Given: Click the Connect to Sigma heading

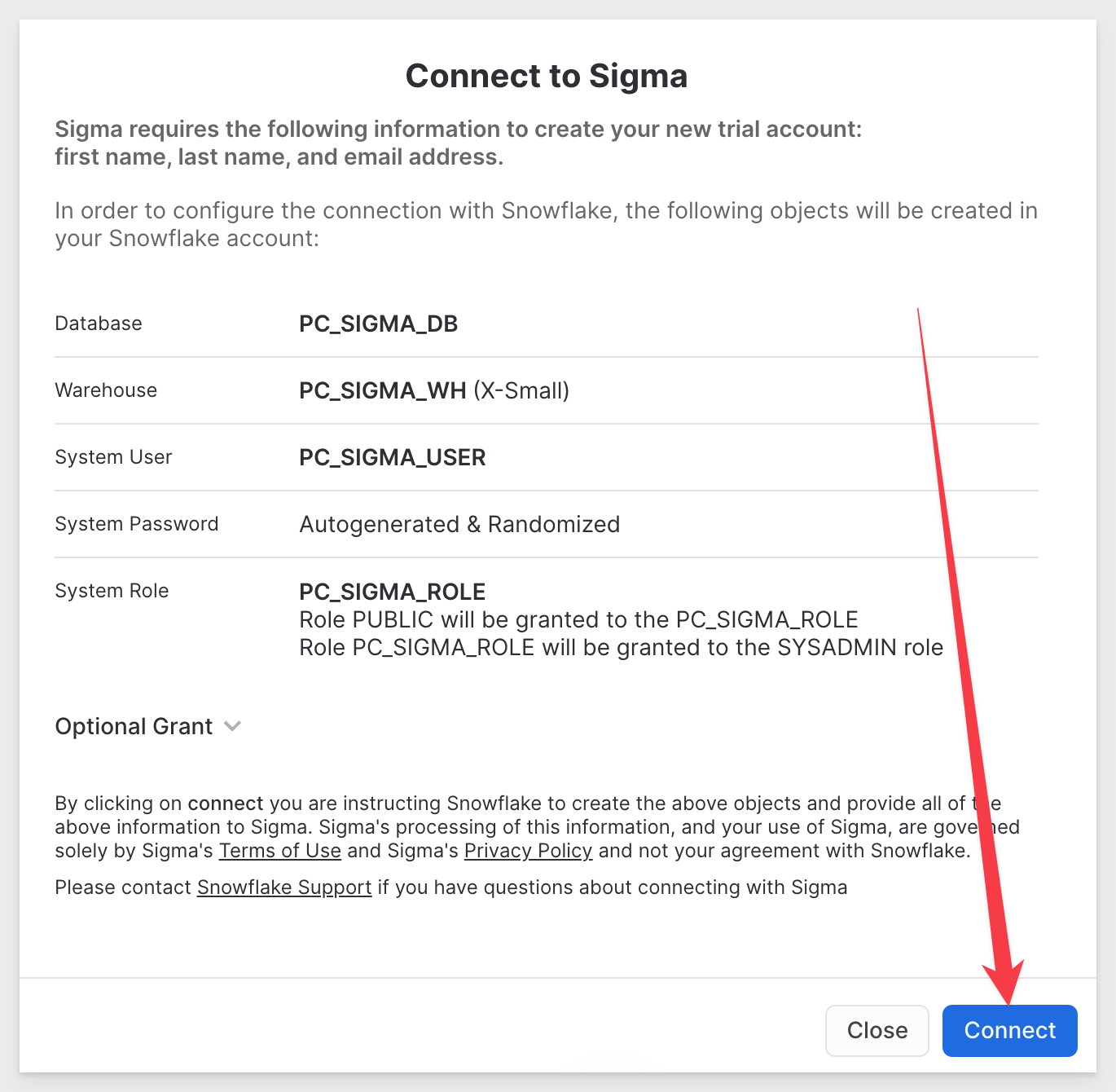Looking at the screenshot, I should pyautogui.click(x=547, y=76).
